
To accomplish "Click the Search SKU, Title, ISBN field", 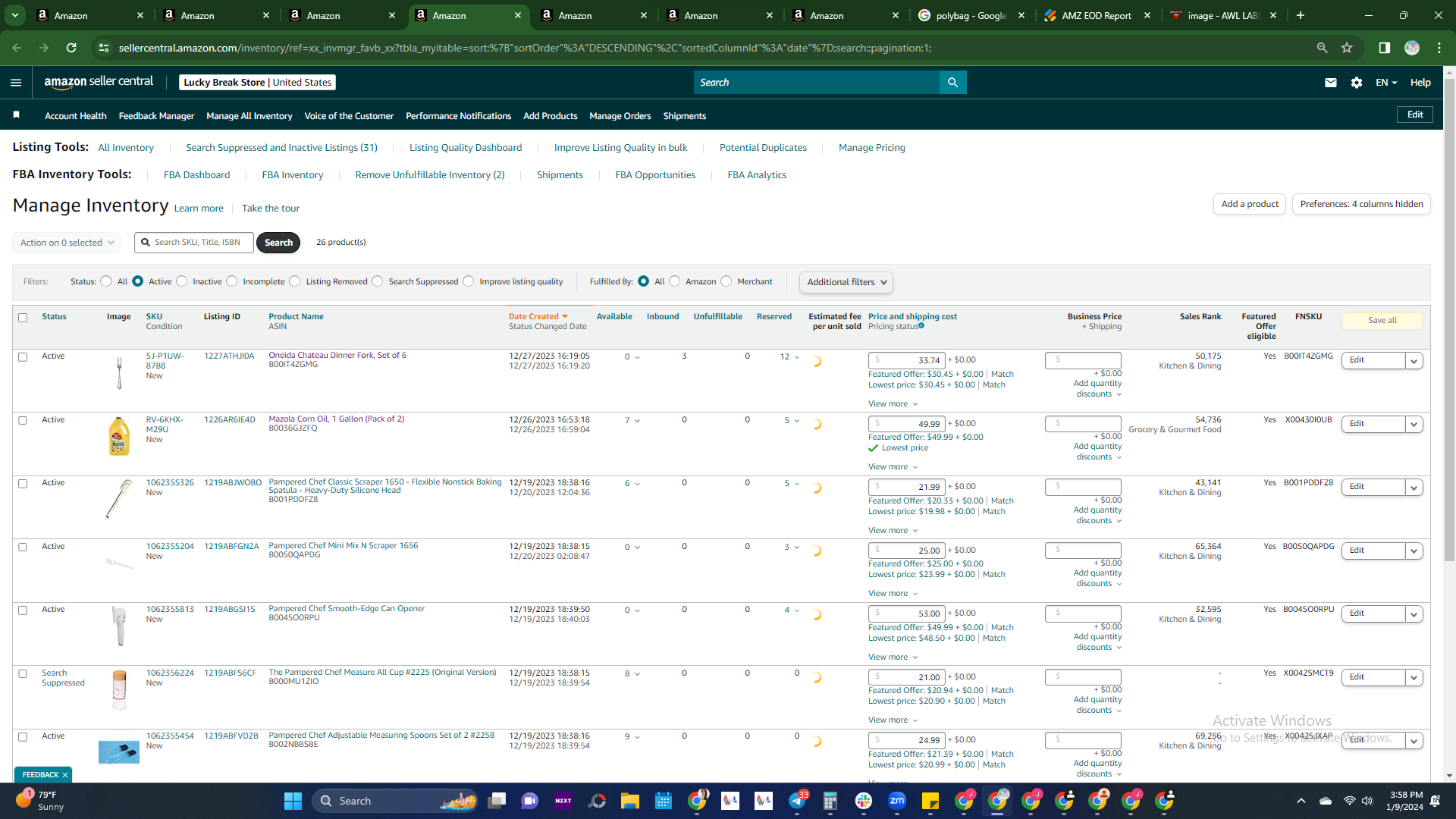I will tap(194, 243).
